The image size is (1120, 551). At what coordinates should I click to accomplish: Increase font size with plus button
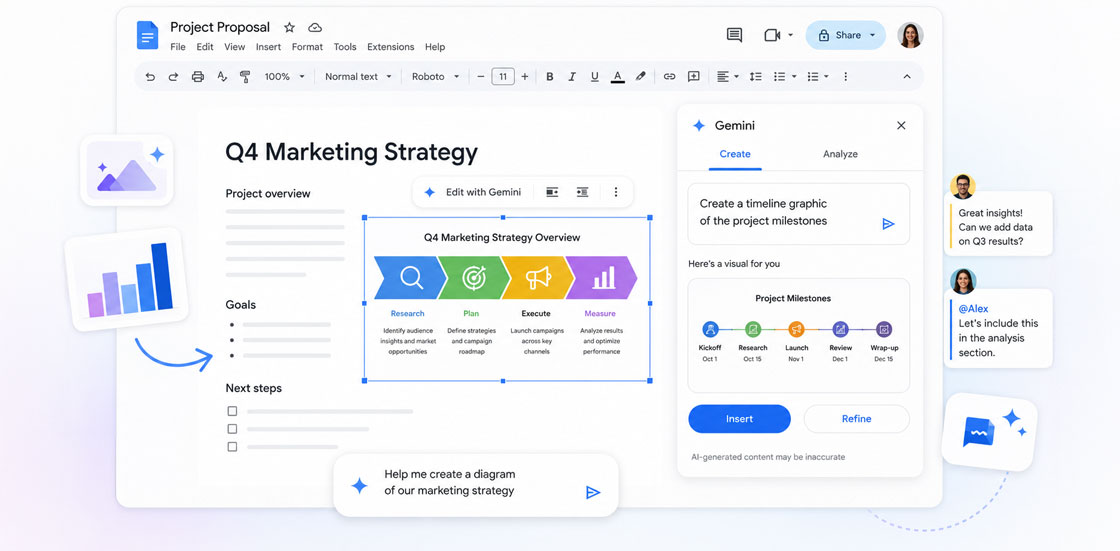point(525,76)
